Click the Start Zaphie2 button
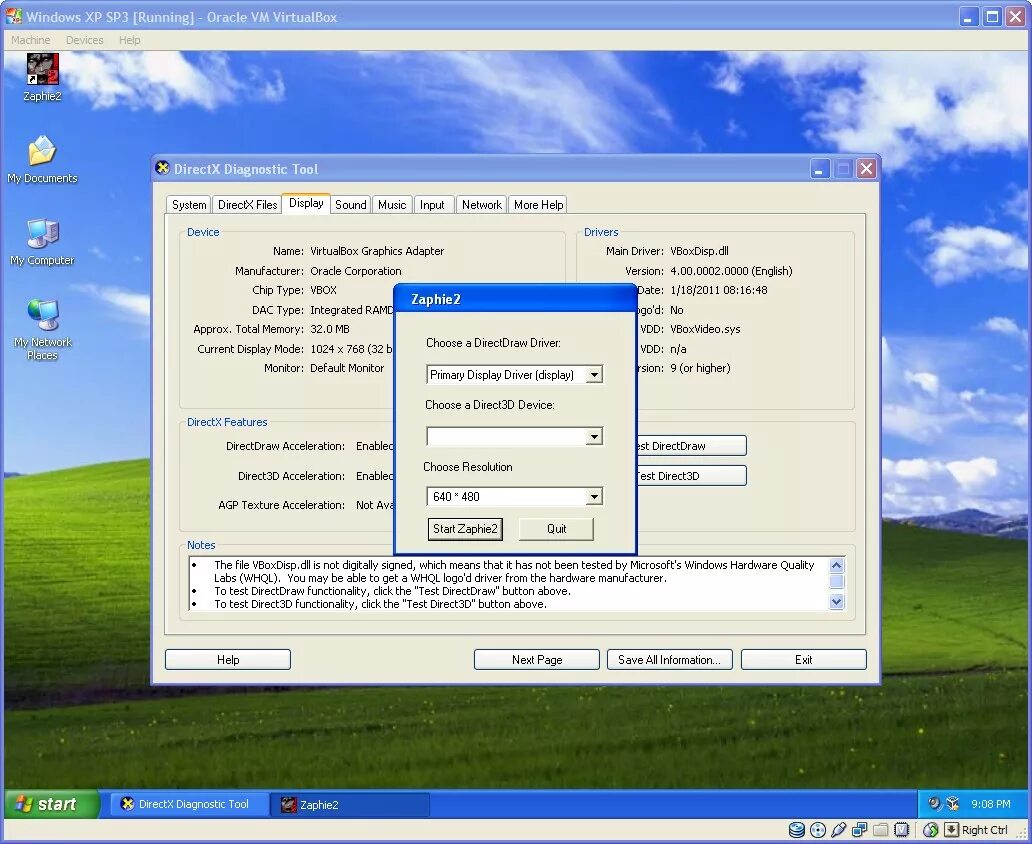Screen dimensions: 1032x844 point(465,529)
